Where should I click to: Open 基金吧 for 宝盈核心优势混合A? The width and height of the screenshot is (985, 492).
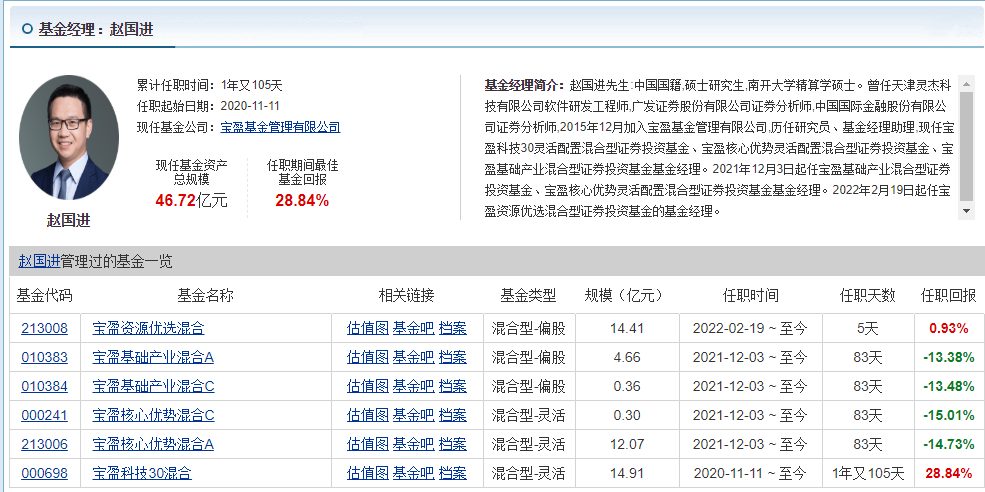click(x=413, y=444)
